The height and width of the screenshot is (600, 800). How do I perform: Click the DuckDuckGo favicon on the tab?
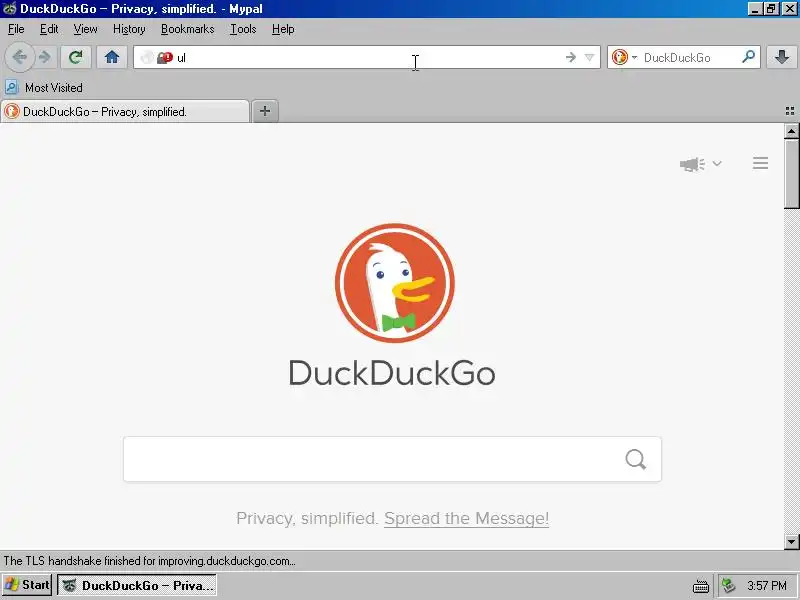tap(12, 111)
